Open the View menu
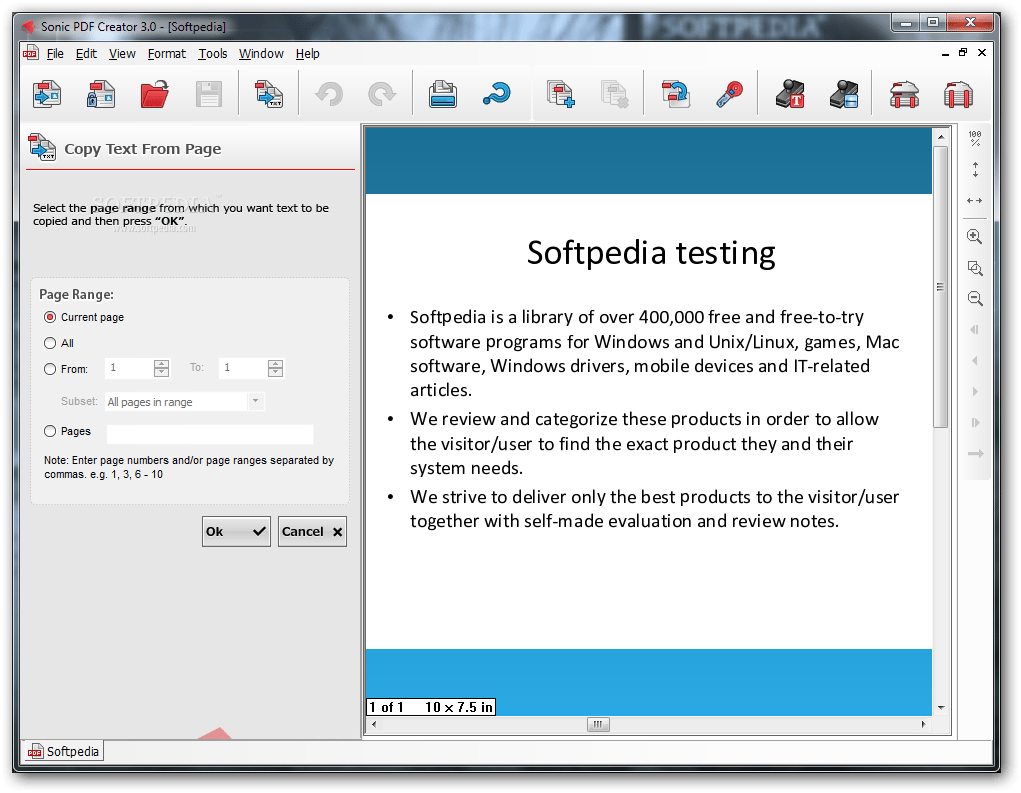Screen dimensions: 1021x793 click(122, 53)
